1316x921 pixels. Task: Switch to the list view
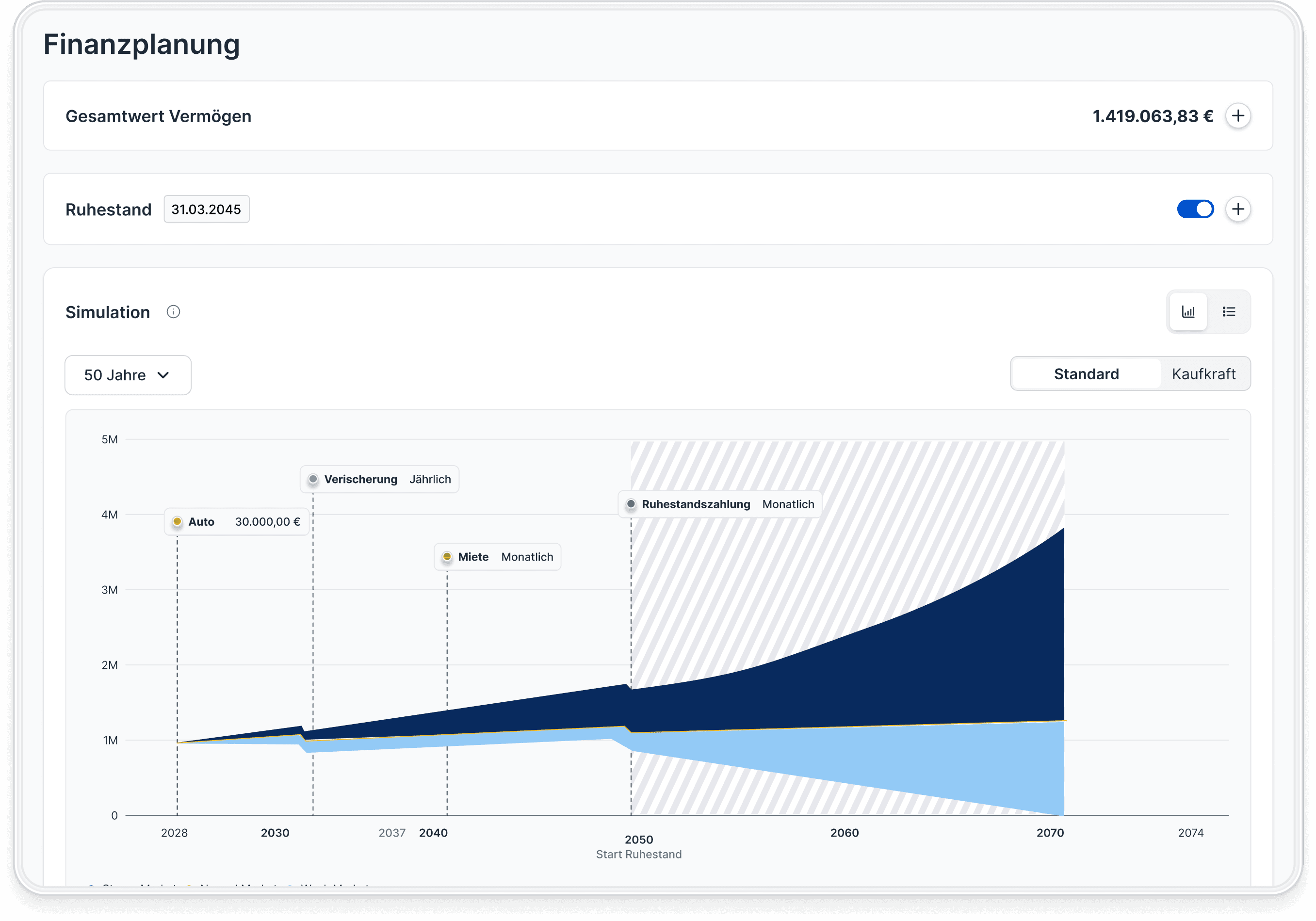coord(1228,312)
